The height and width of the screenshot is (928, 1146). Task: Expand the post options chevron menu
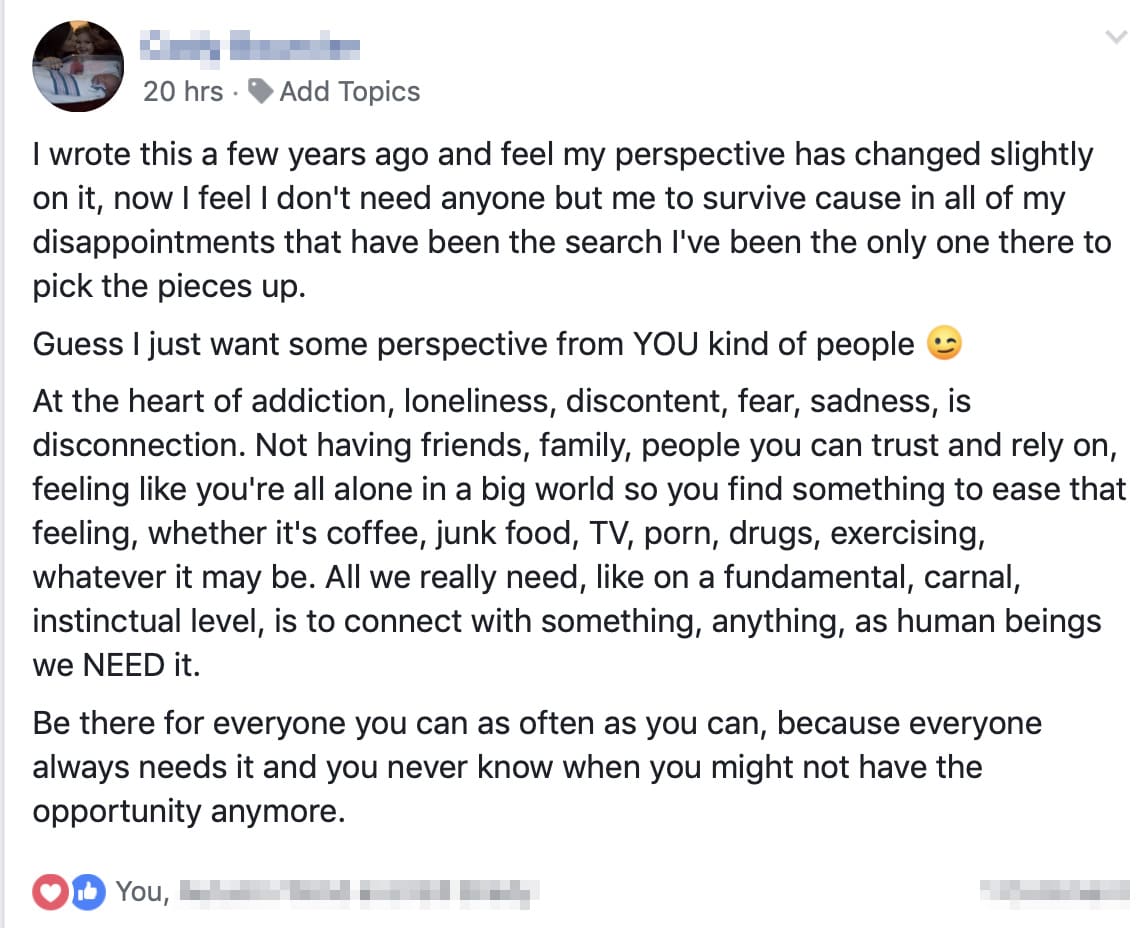click(1116, 37)
